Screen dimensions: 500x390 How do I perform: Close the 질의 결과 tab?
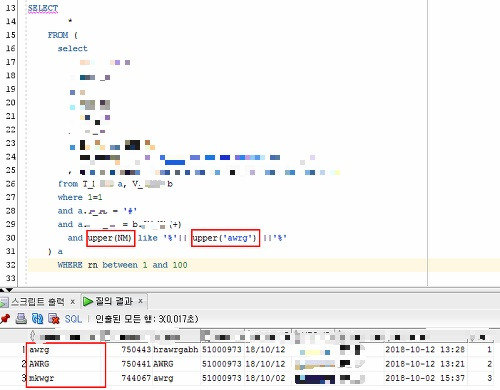(x=141, y=301)
